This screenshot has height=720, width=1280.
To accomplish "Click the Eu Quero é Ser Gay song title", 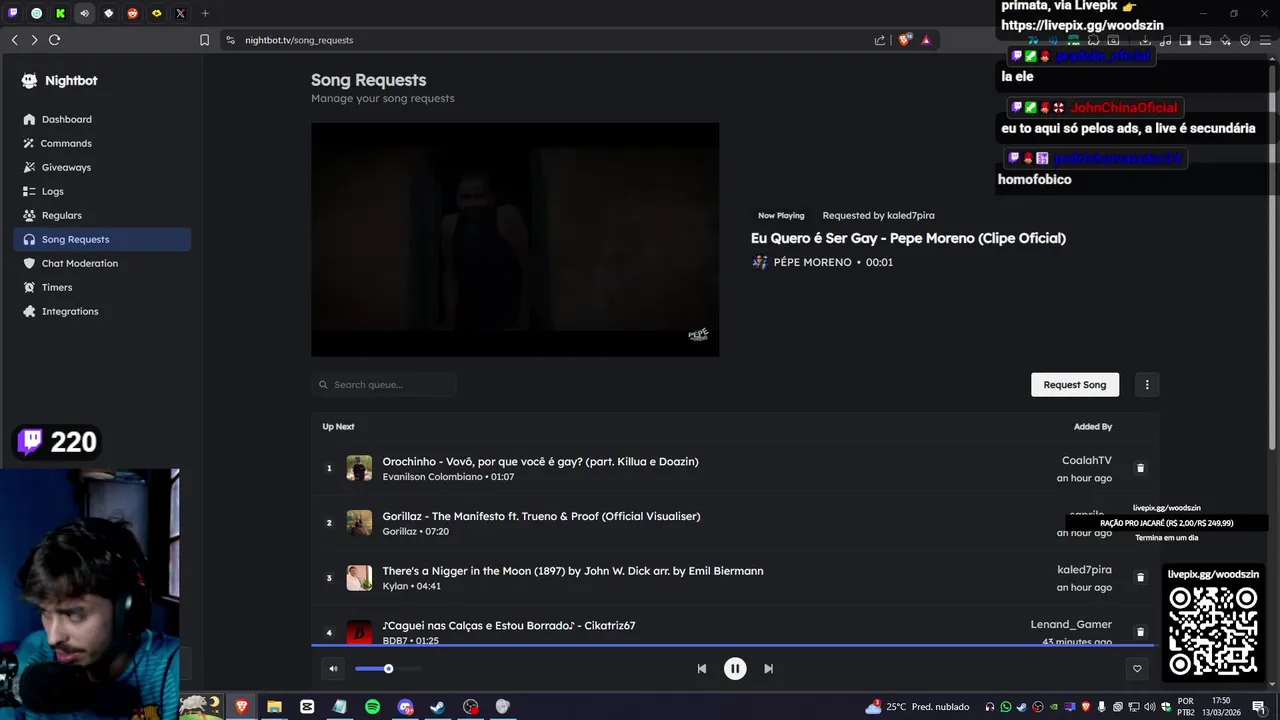I will [x=908, y=238].
